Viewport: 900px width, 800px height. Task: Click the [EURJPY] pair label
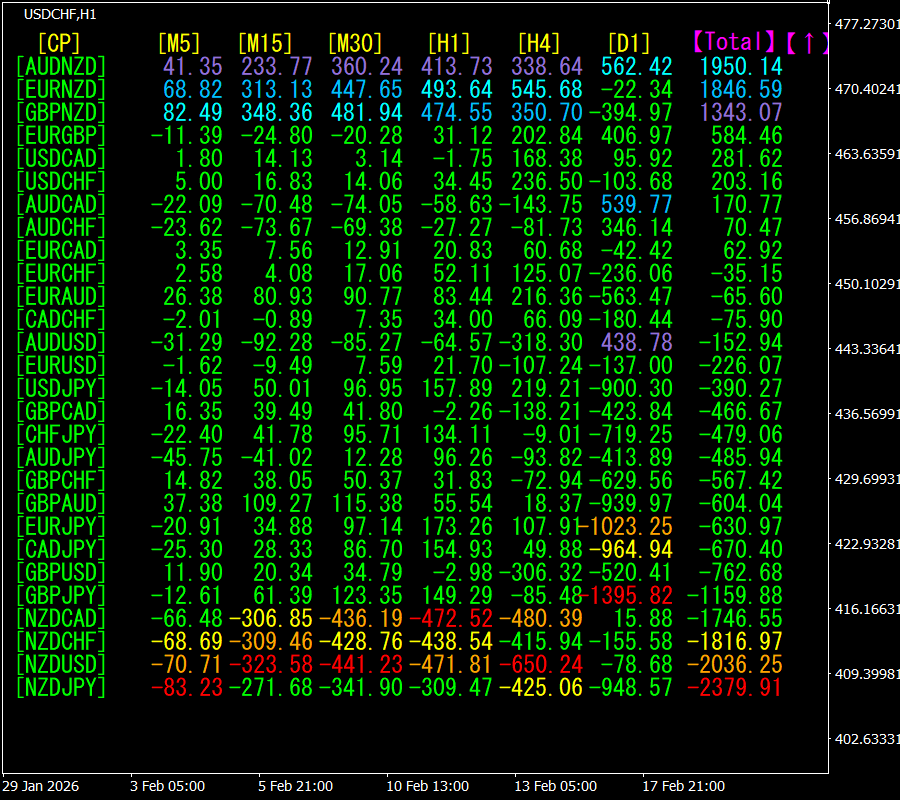click(61, 526)
